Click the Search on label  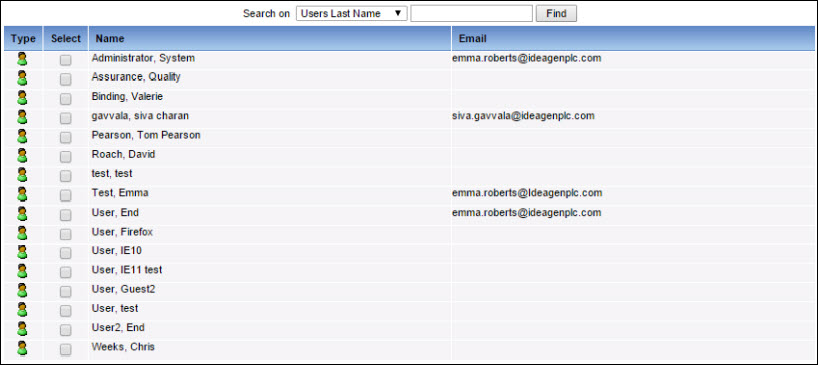point(266,14)
